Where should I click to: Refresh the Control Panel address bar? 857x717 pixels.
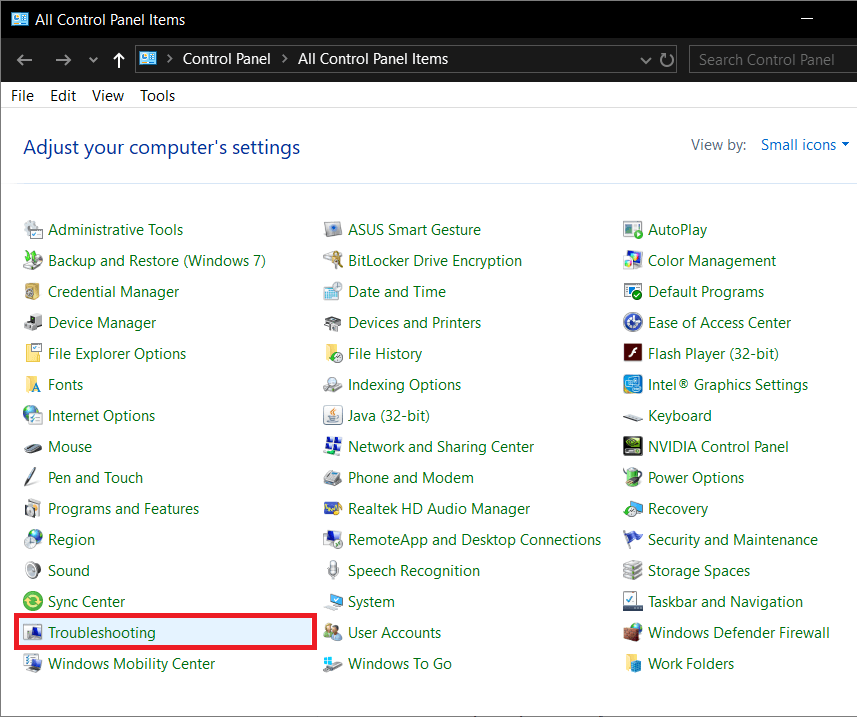[667, 60]
